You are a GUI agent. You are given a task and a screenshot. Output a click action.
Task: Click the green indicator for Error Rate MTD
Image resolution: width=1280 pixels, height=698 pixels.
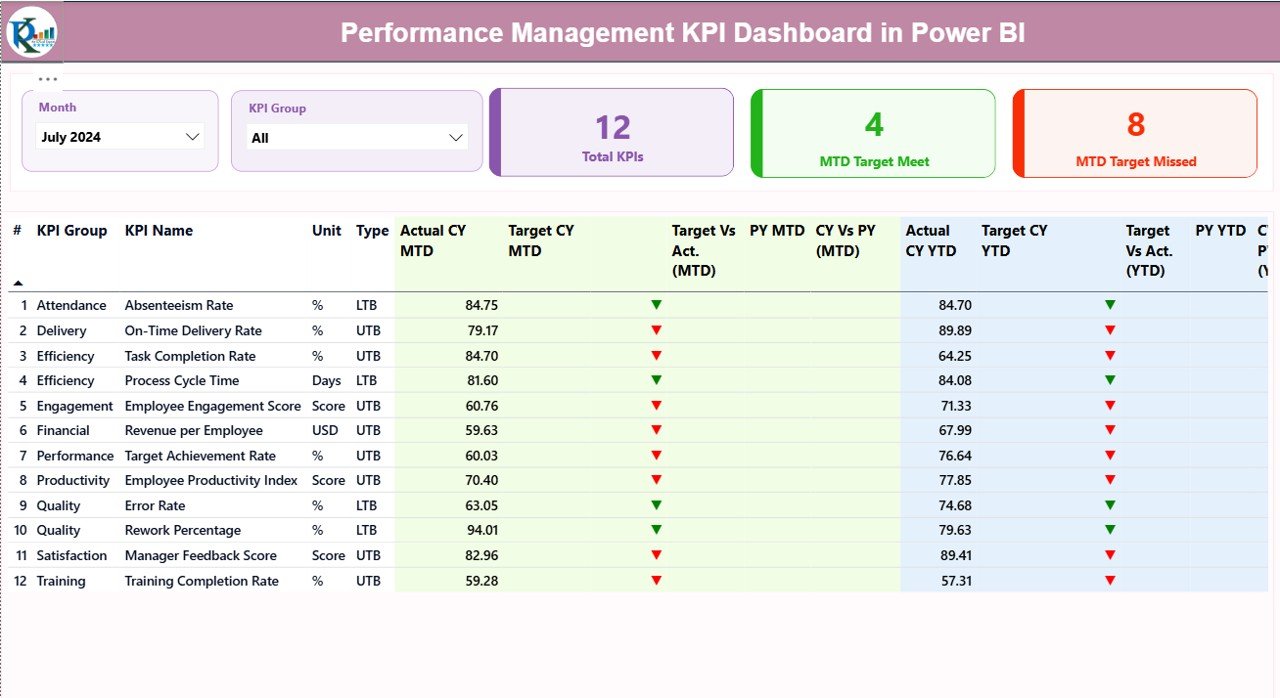[656, 505]
